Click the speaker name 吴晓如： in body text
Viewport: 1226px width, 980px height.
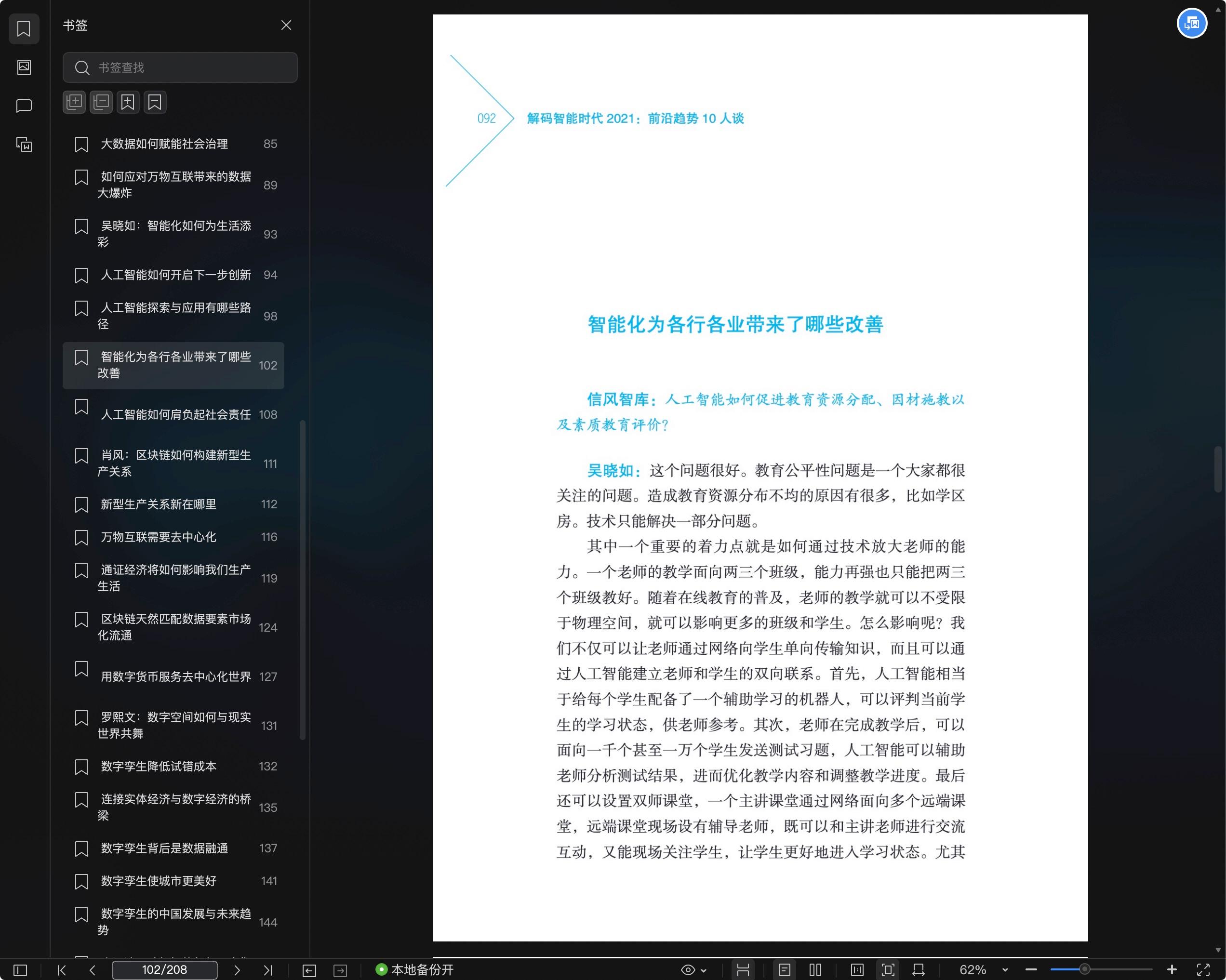614,471
